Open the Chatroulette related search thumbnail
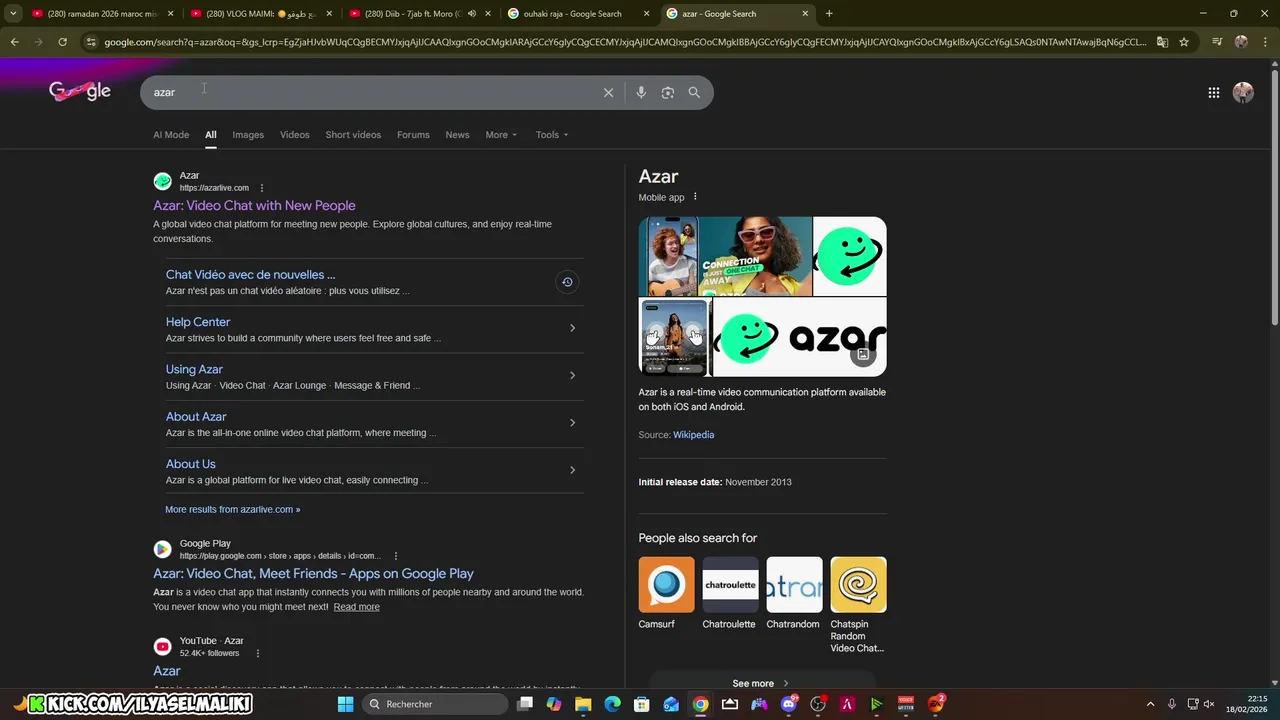Screen dimensions: 1280x720 click(730, 585)
